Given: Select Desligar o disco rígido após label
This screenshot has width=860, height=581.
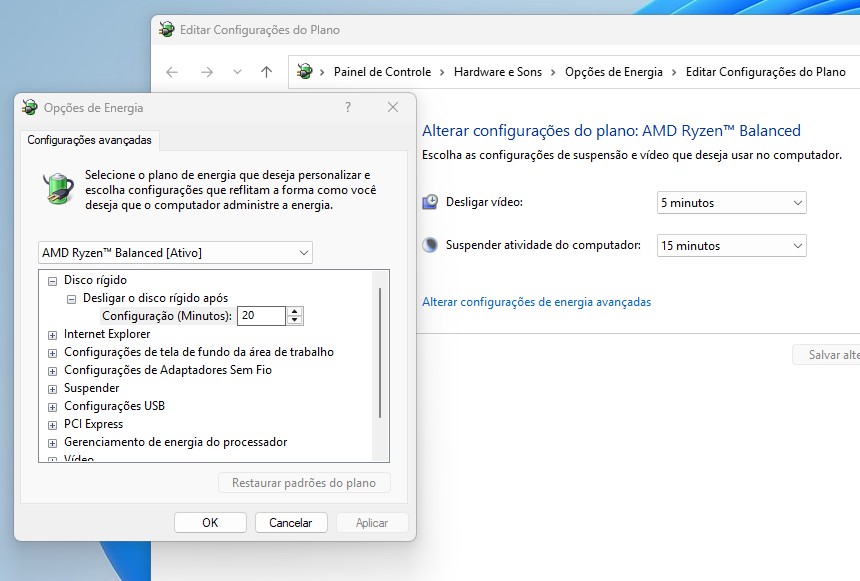Looking at the screenshot, I should (x=155, y=298).
